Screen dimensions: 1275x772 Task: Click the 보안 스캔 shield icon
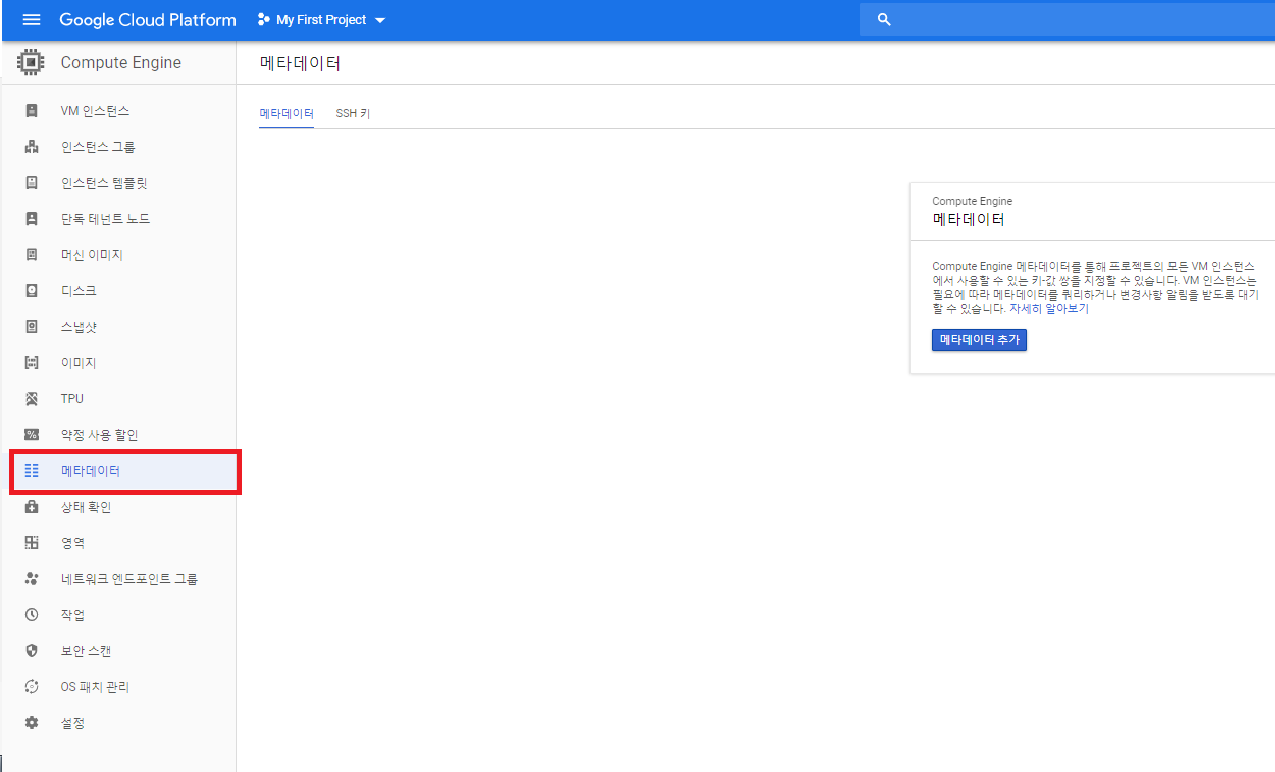click(x=31, y=651)
